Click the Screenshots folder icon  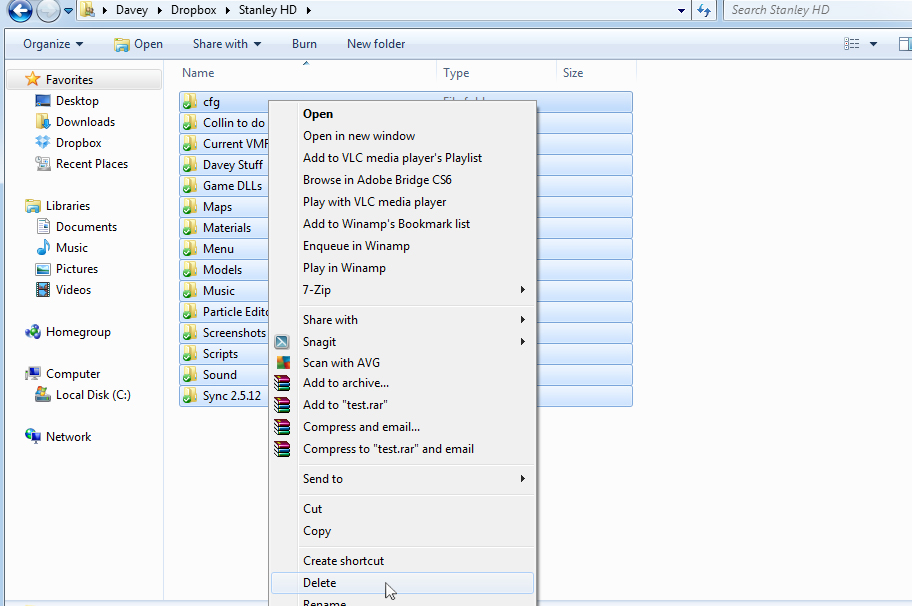click(190, 333)
